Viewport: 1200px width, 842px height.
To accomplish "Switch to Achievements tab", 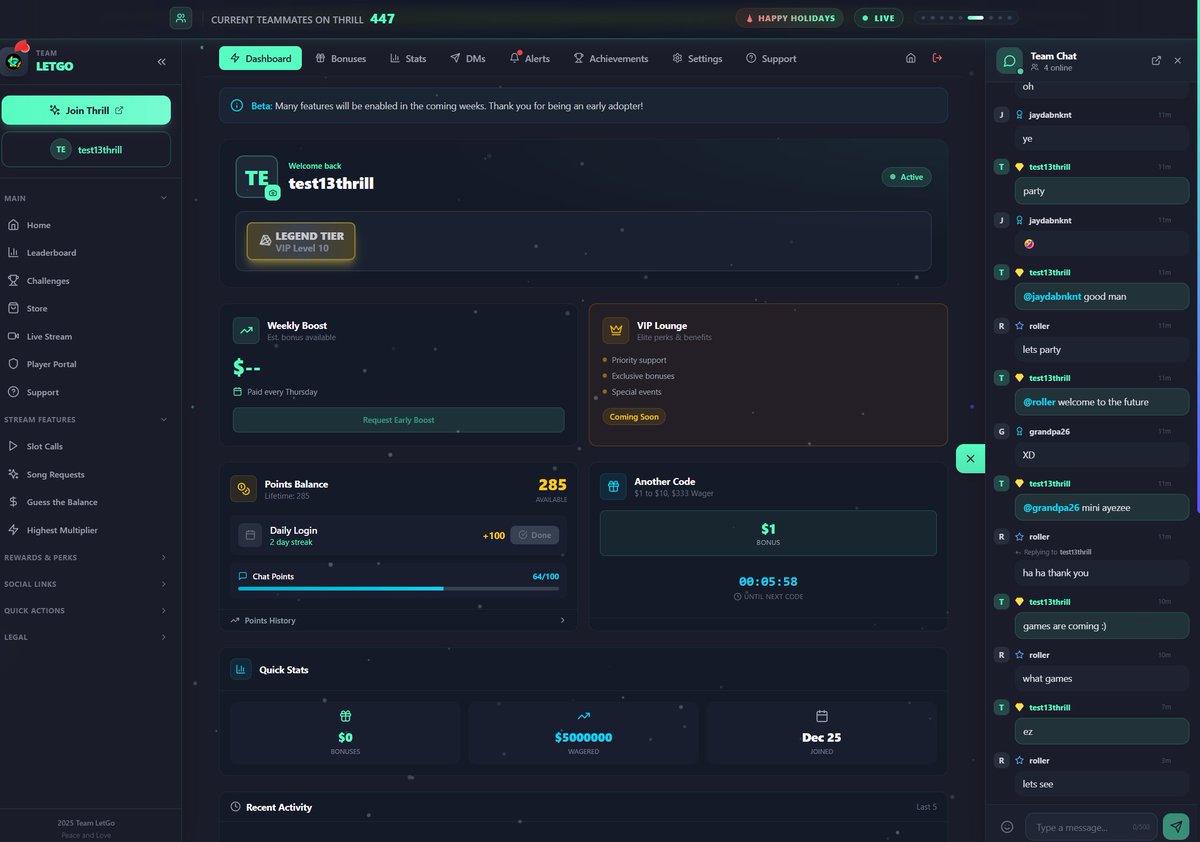I will (x=611, y=58).
